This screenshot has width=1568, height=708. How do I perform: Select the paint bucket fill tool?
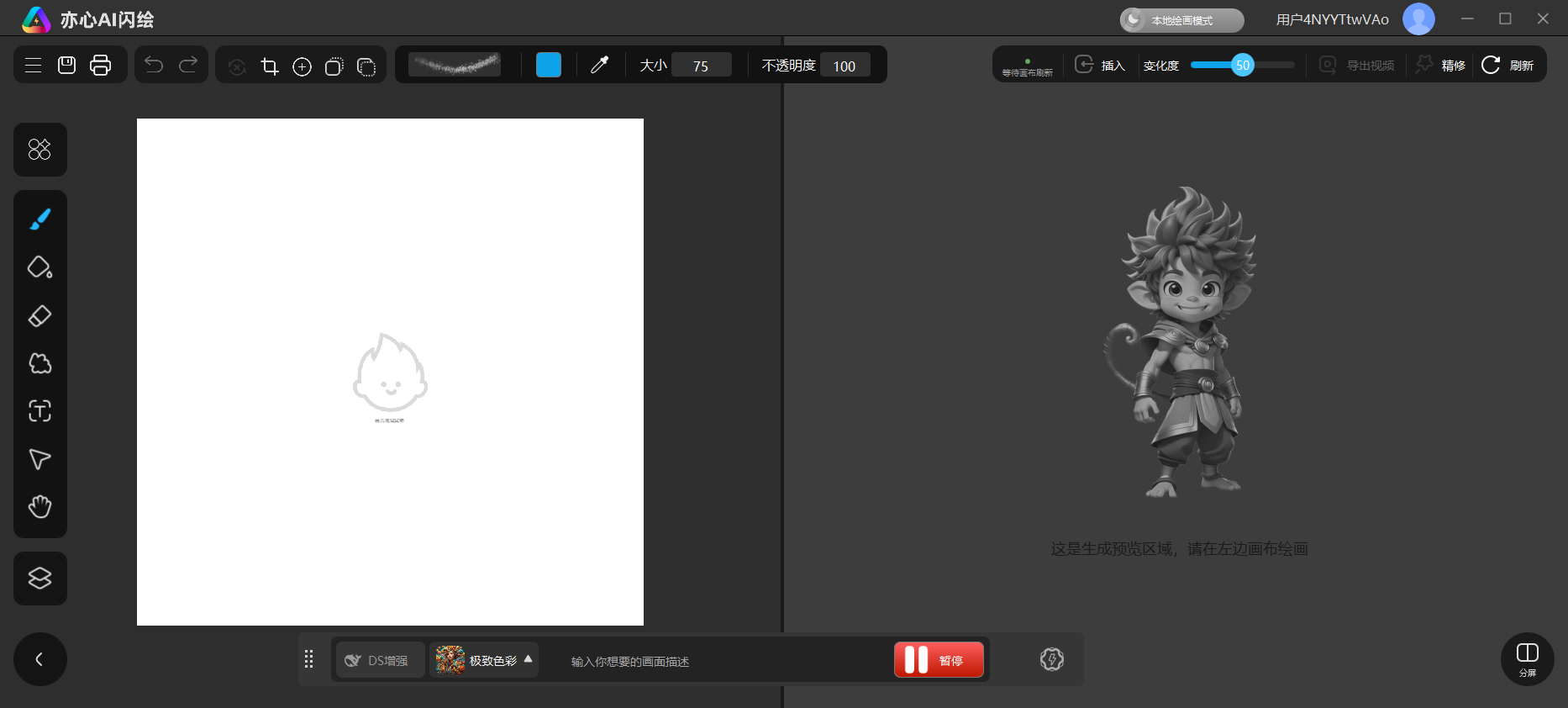(x=39, y=267)
